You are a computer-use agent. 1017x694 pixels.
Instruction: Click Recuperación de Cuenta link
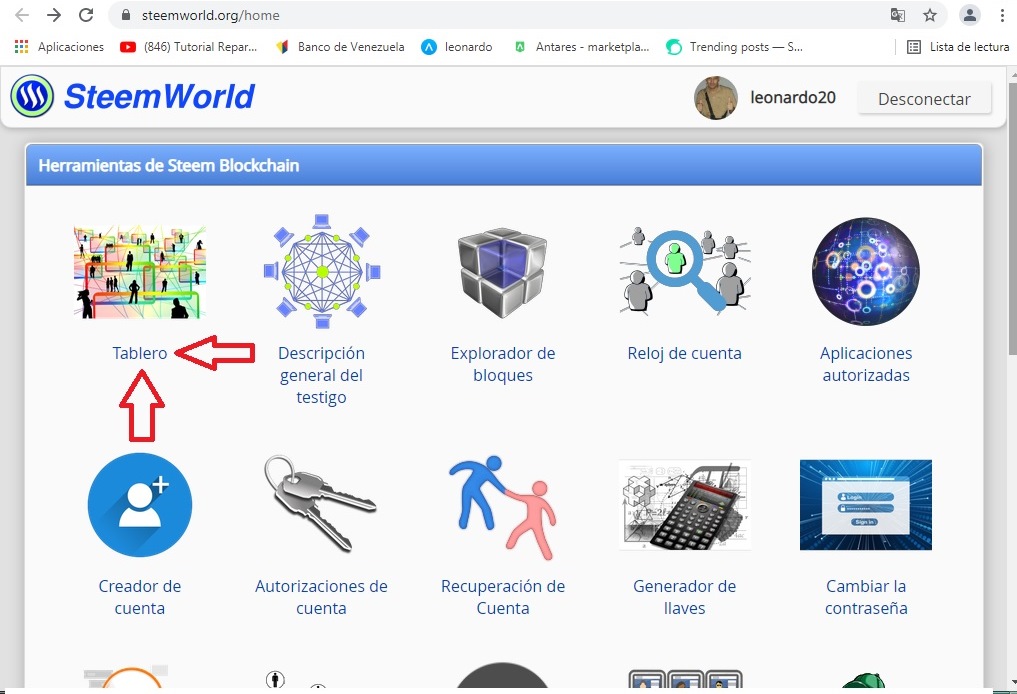[503, 597]
